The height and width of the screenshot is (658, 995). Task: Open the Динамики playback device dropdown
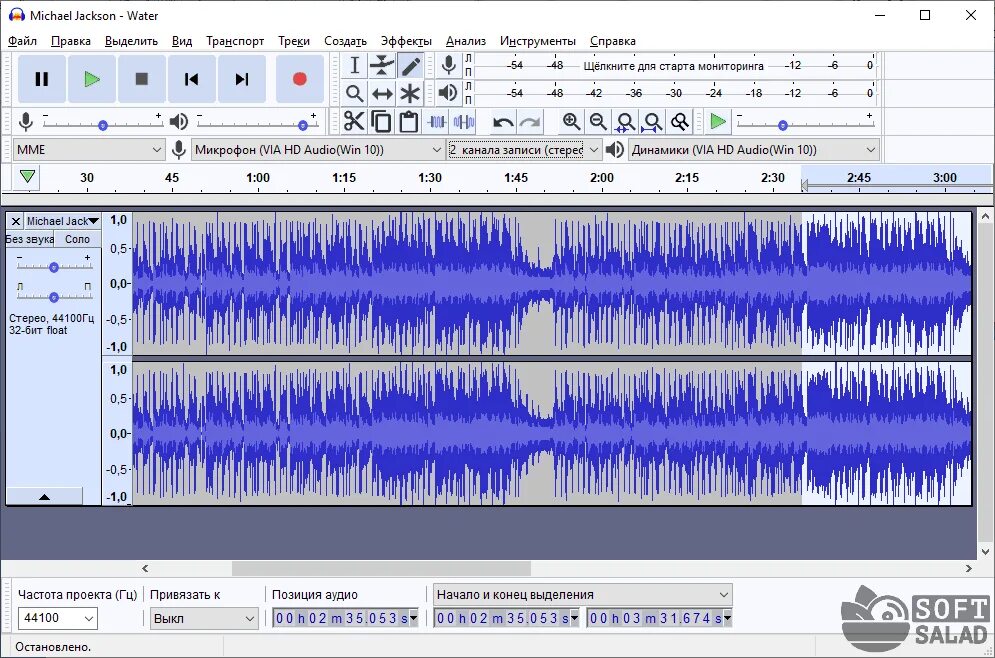753,150
